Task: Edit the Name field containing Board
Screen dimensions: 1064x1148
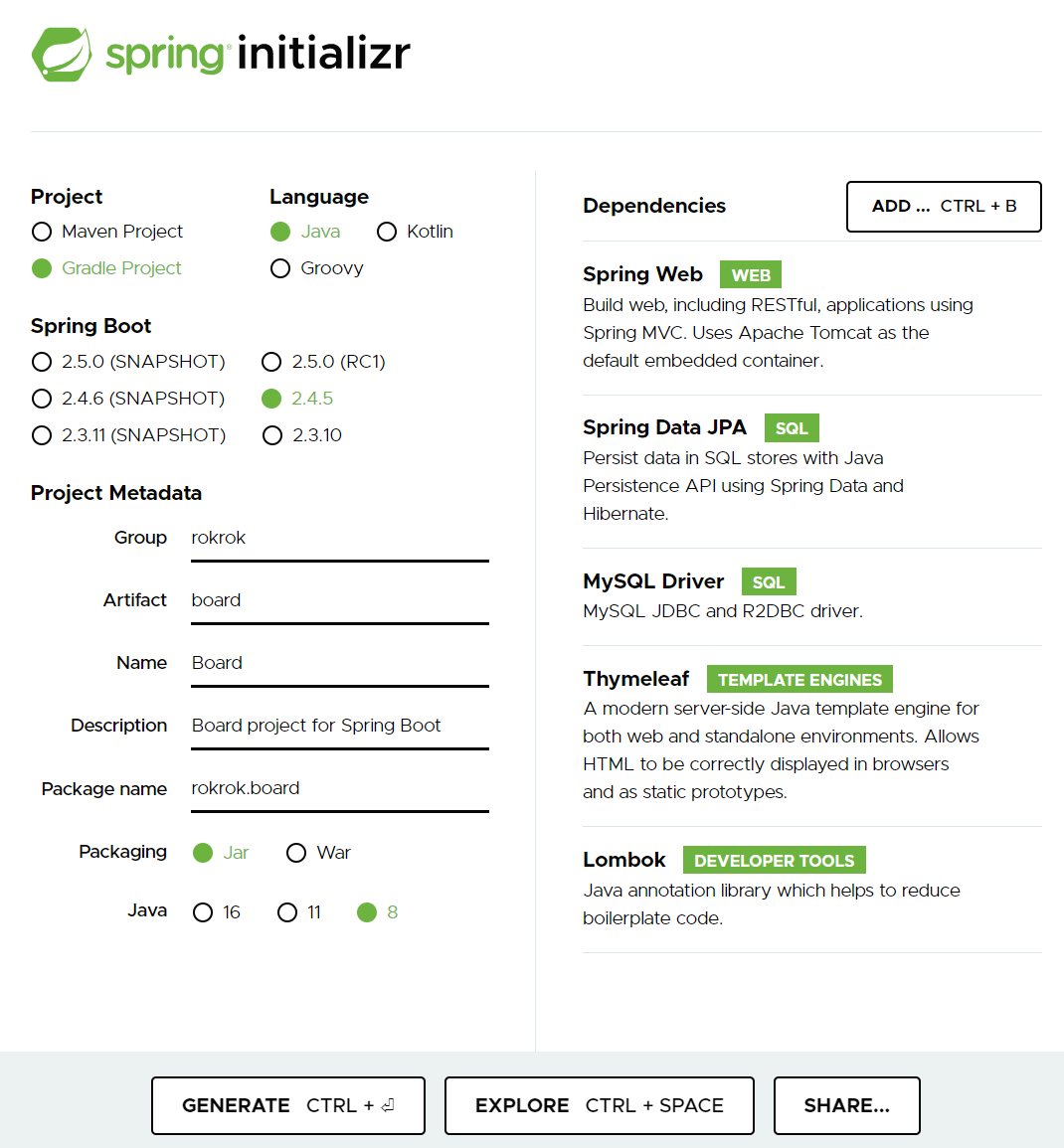Action: click(340, 664)
